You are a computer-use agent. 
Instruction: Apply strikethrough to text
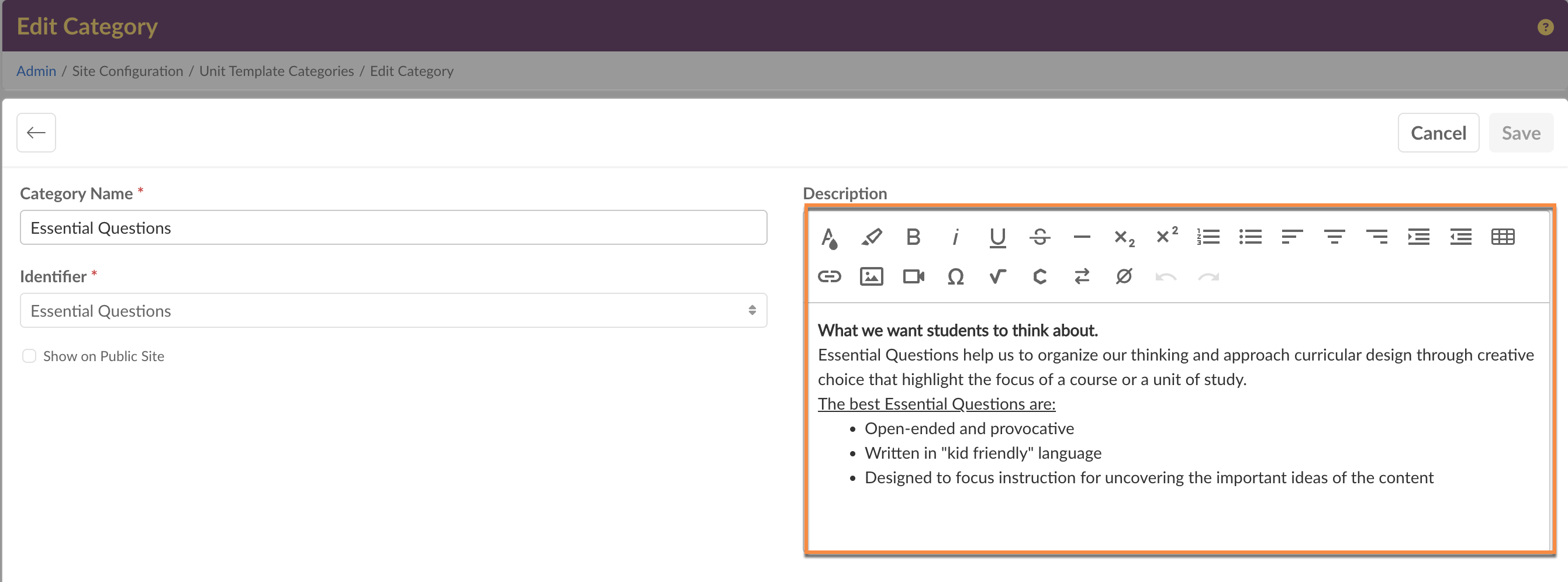(x=1039, y=237)
